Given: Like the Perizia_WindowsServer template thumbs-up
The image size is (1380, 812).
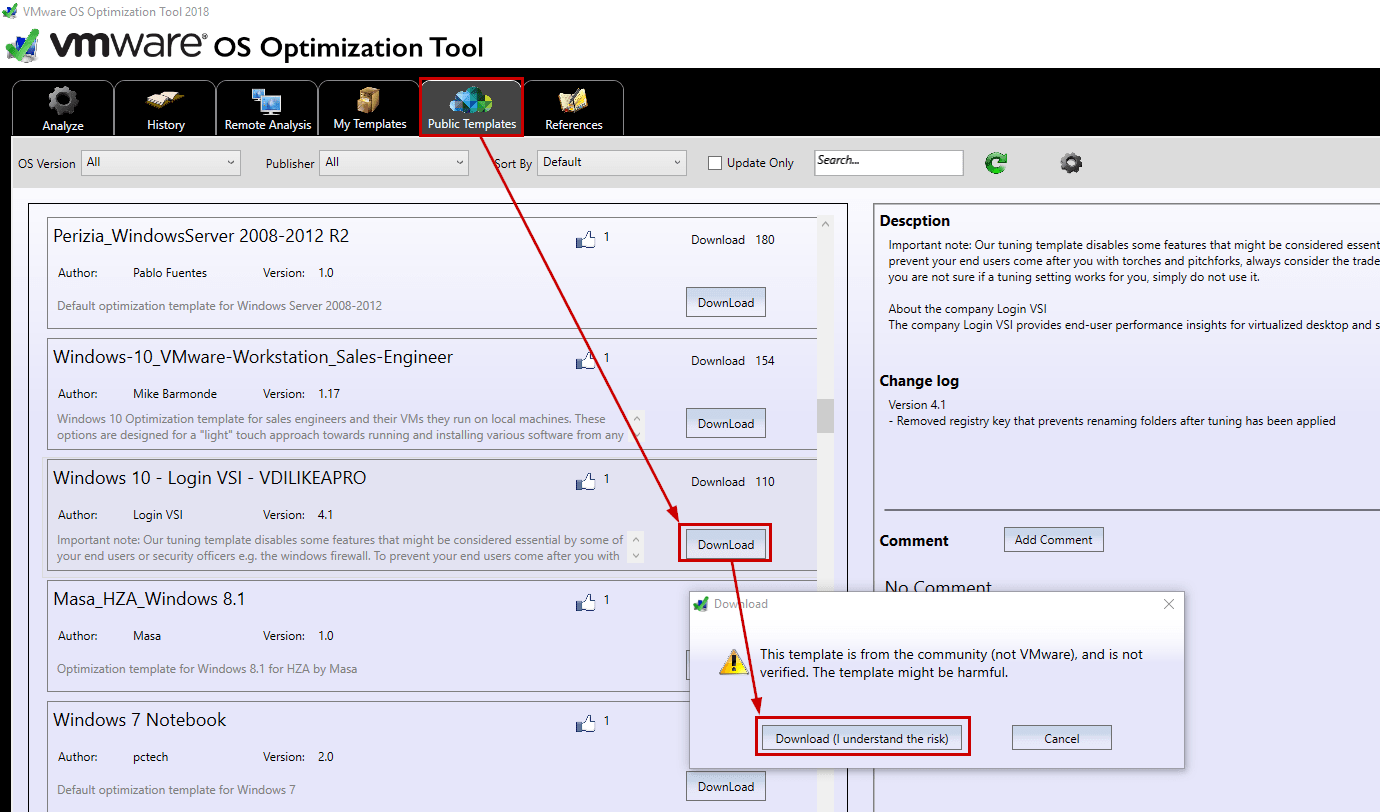Looking at the screenshot, I should click(586, 239).
